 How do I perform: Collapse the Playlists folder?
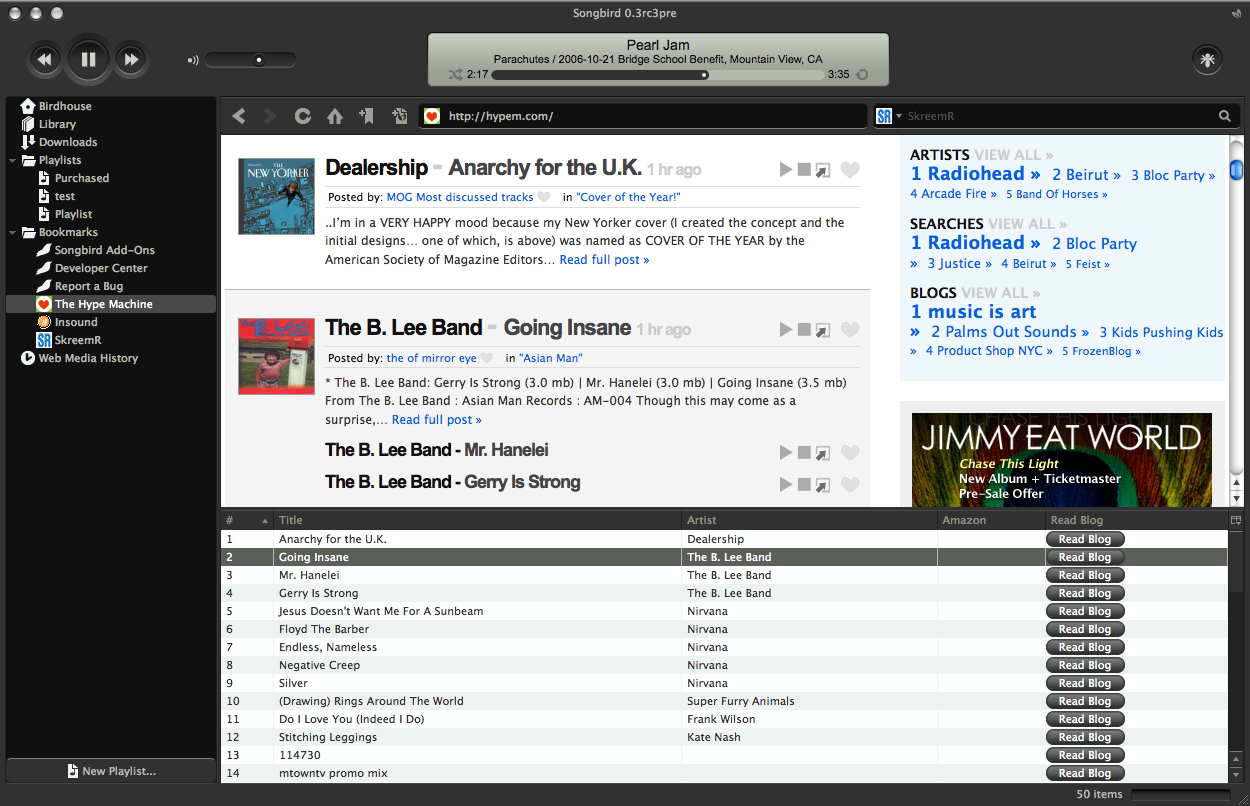(x=13, y=160)
